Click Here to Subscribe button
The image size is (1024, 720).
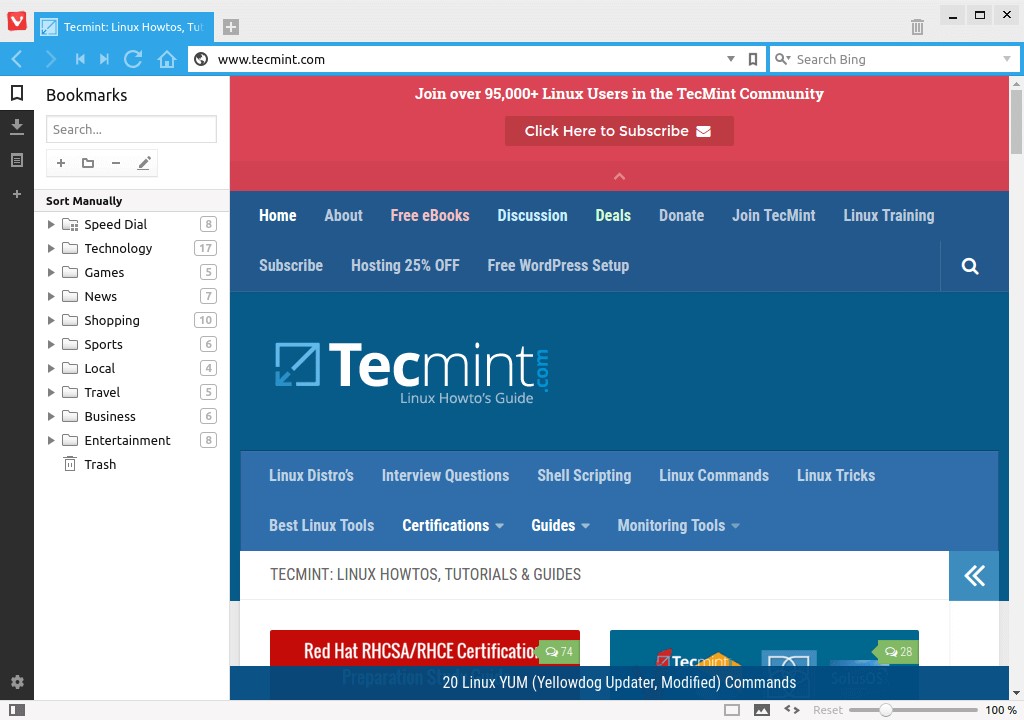coord(619,131)
